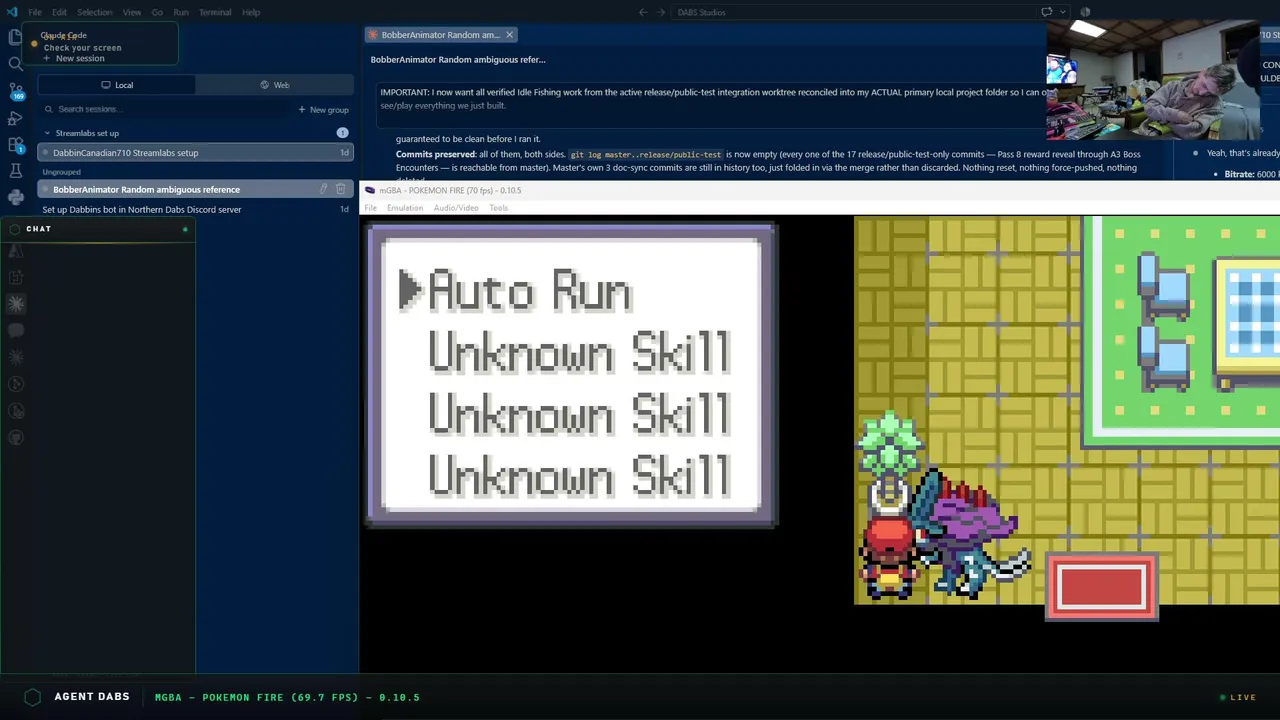Open Source Control with the 169 badge
The height and width of the screenshot is (720, 1280).
tap(15, 91)
